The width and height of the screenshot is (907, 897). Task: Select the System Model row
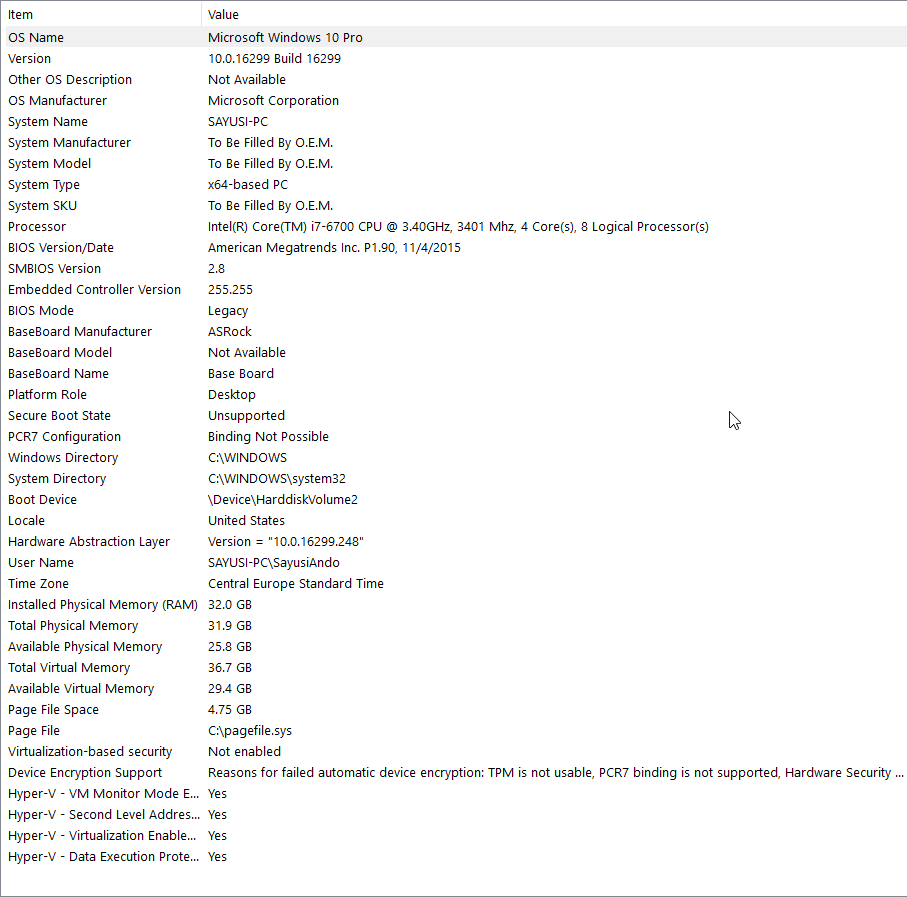(x=456, y=164)
